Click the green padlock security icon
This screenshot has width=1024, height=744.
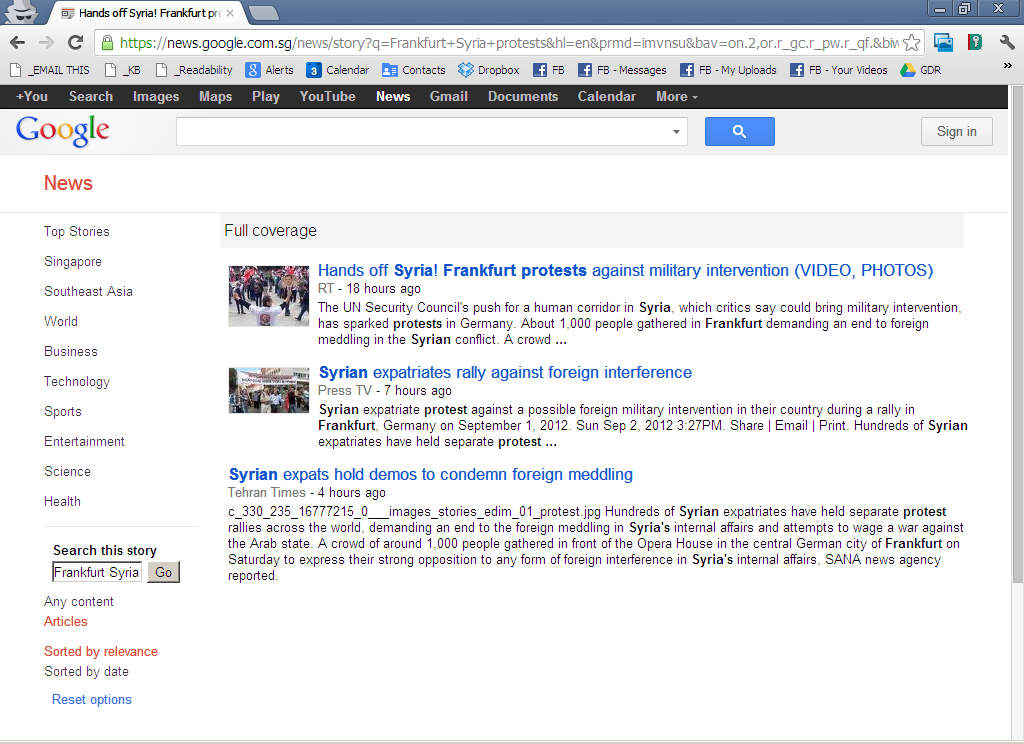pyautogui.click(x=107, y=43)
